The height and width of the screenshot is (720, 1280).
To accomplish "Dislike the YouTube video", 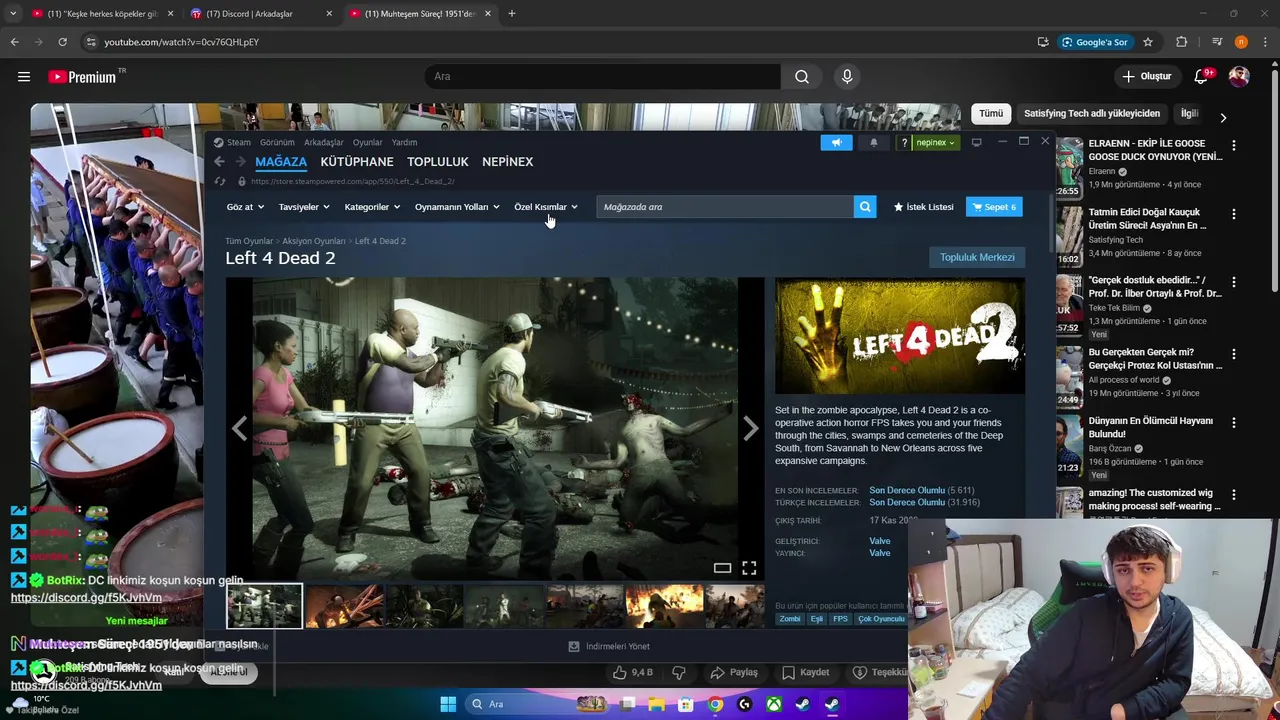I will tap(679, 672).
